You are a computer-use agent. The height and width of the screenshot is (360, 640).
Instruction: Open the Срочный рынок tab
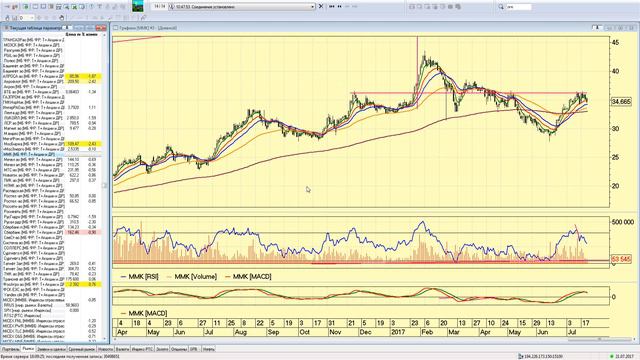click(82, 349)
